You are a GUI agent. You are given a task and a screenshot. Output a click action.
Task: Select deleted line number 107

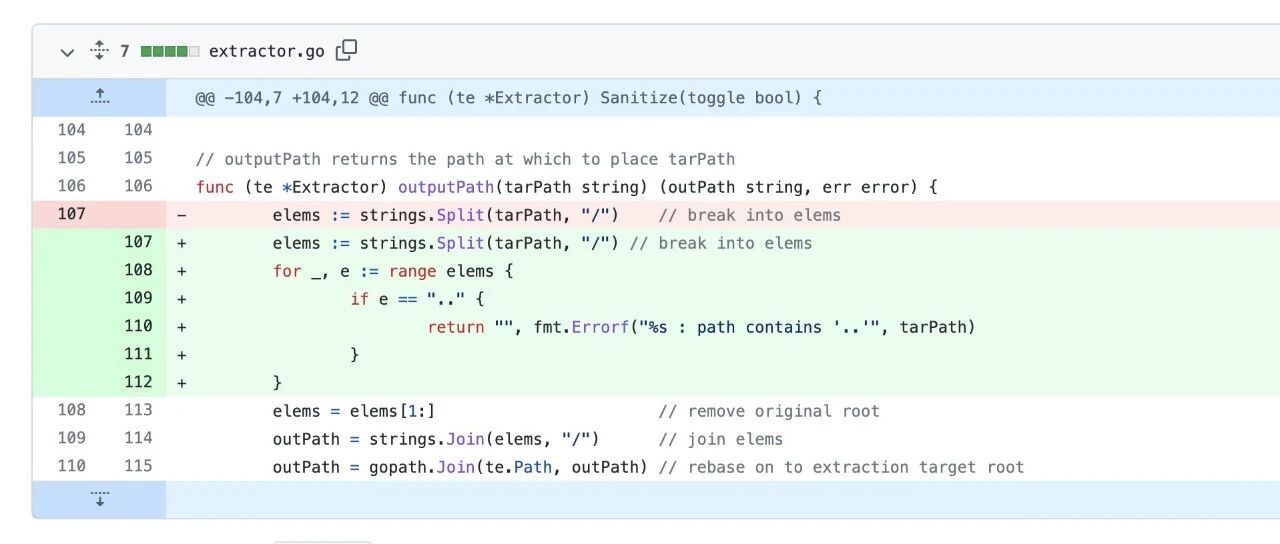tap(71, 214)
